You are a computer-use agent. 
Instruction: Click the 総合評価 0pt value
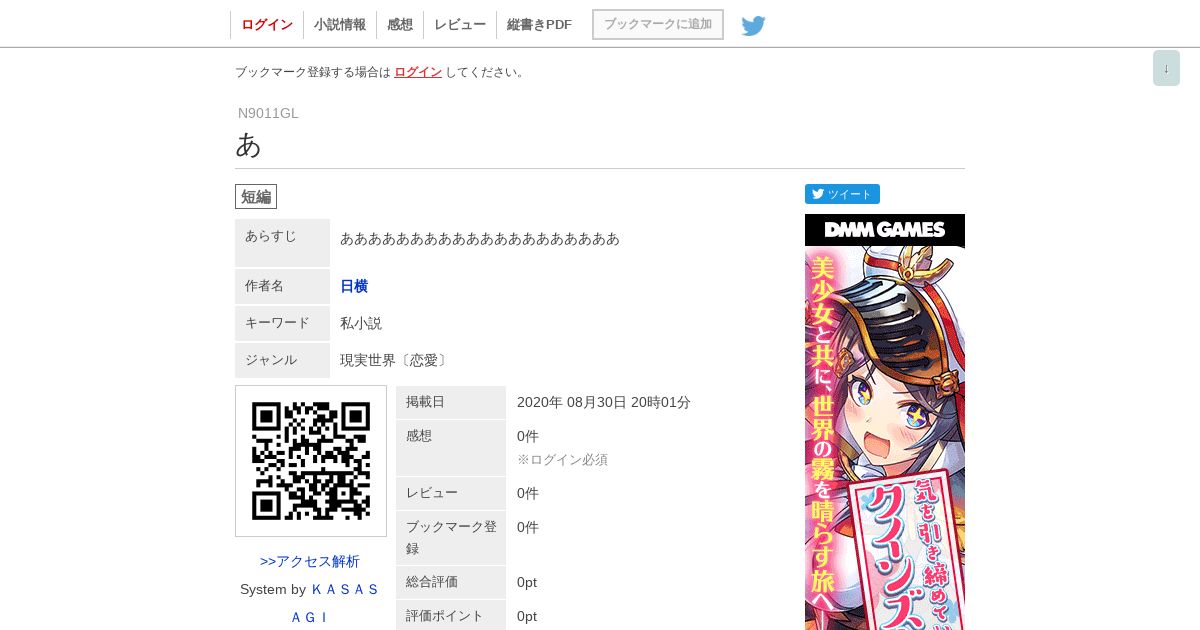[527, 582]
